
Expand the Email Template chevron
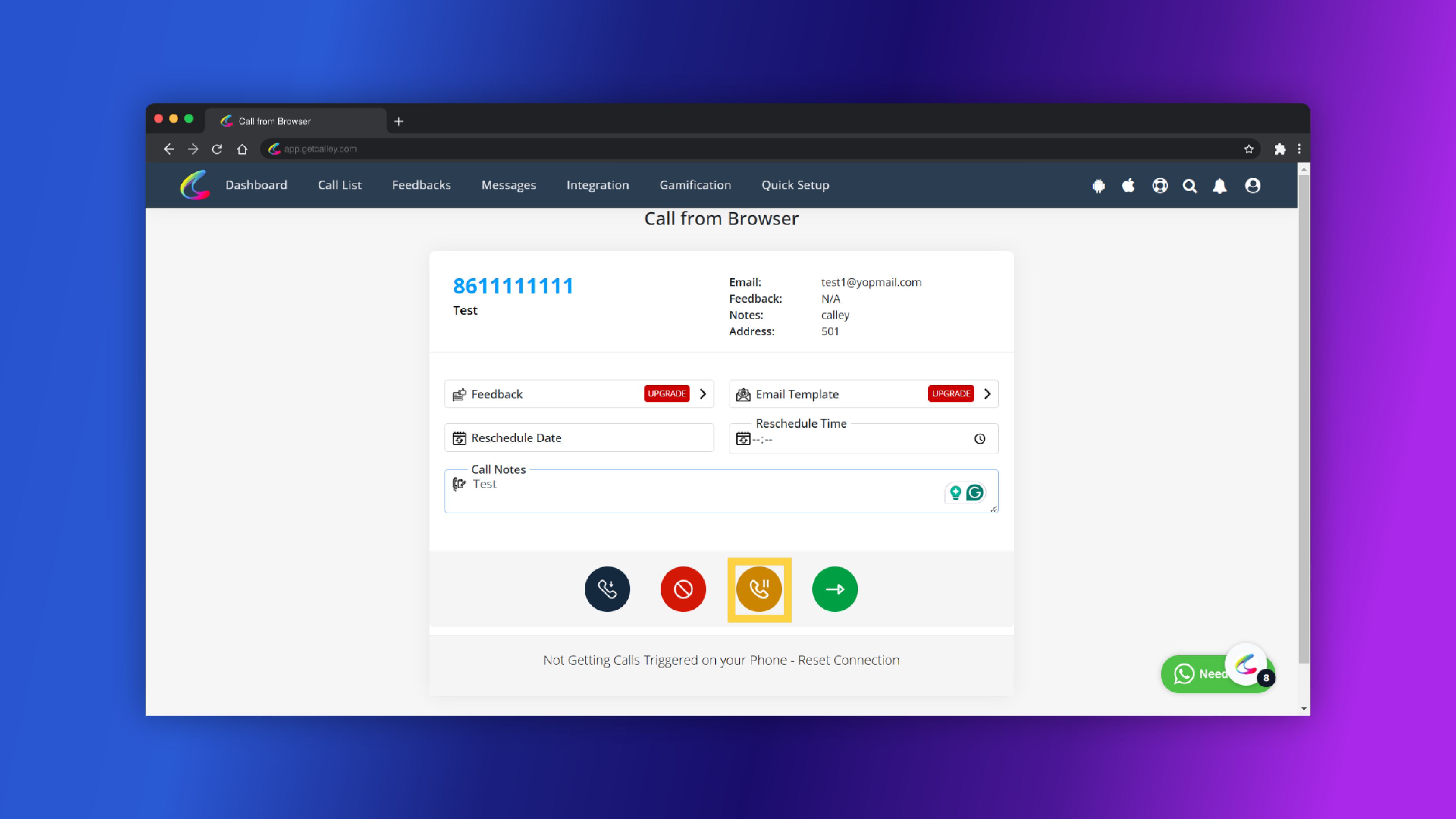click(987, 393)
